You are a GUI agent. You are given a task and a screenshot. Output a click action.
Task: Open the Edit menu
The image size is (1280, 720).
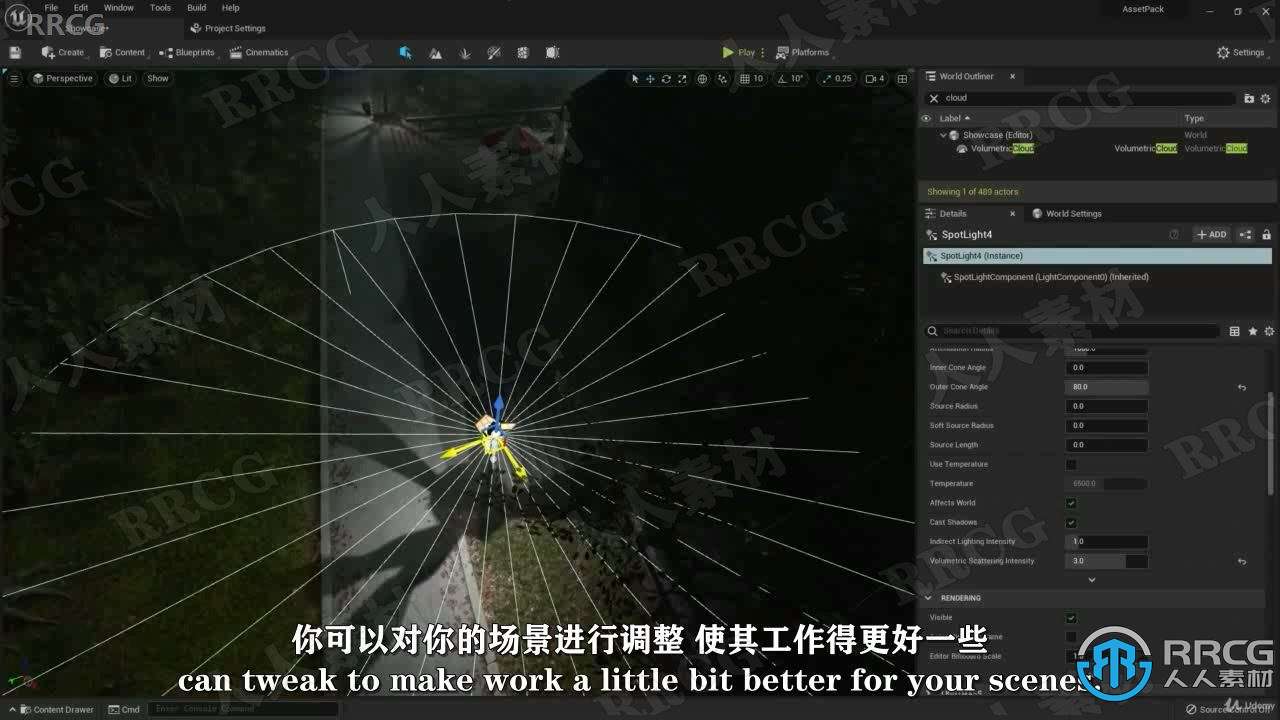coord(81,8)
